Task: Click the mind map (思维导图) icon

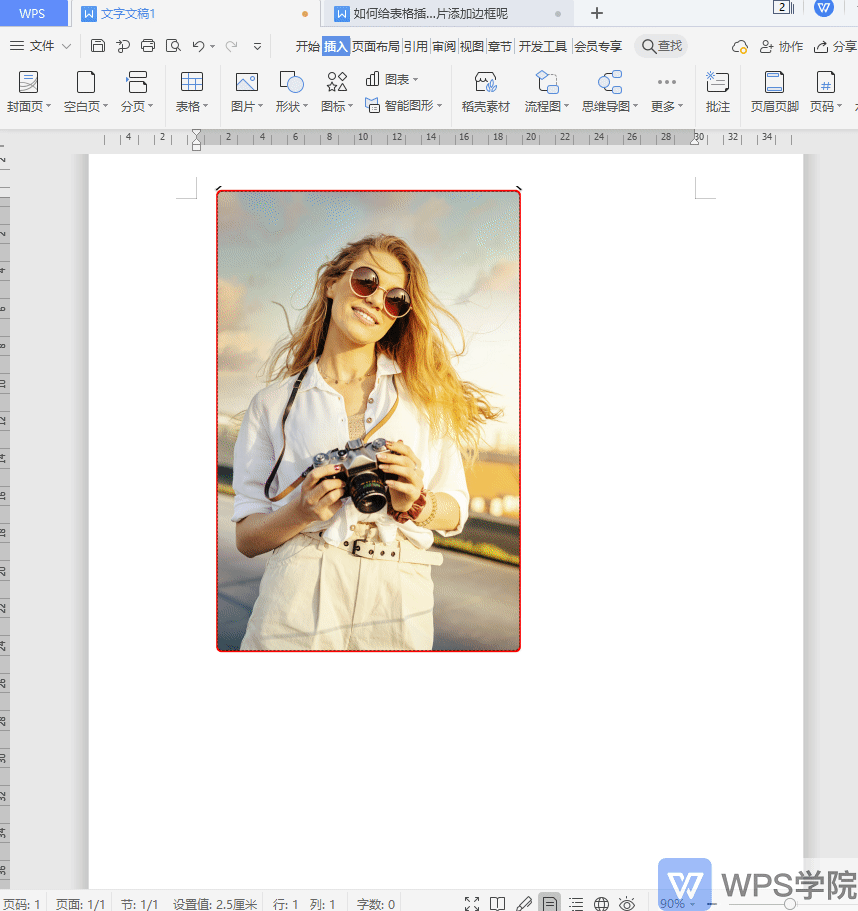Action: click(x=610, y=82)
